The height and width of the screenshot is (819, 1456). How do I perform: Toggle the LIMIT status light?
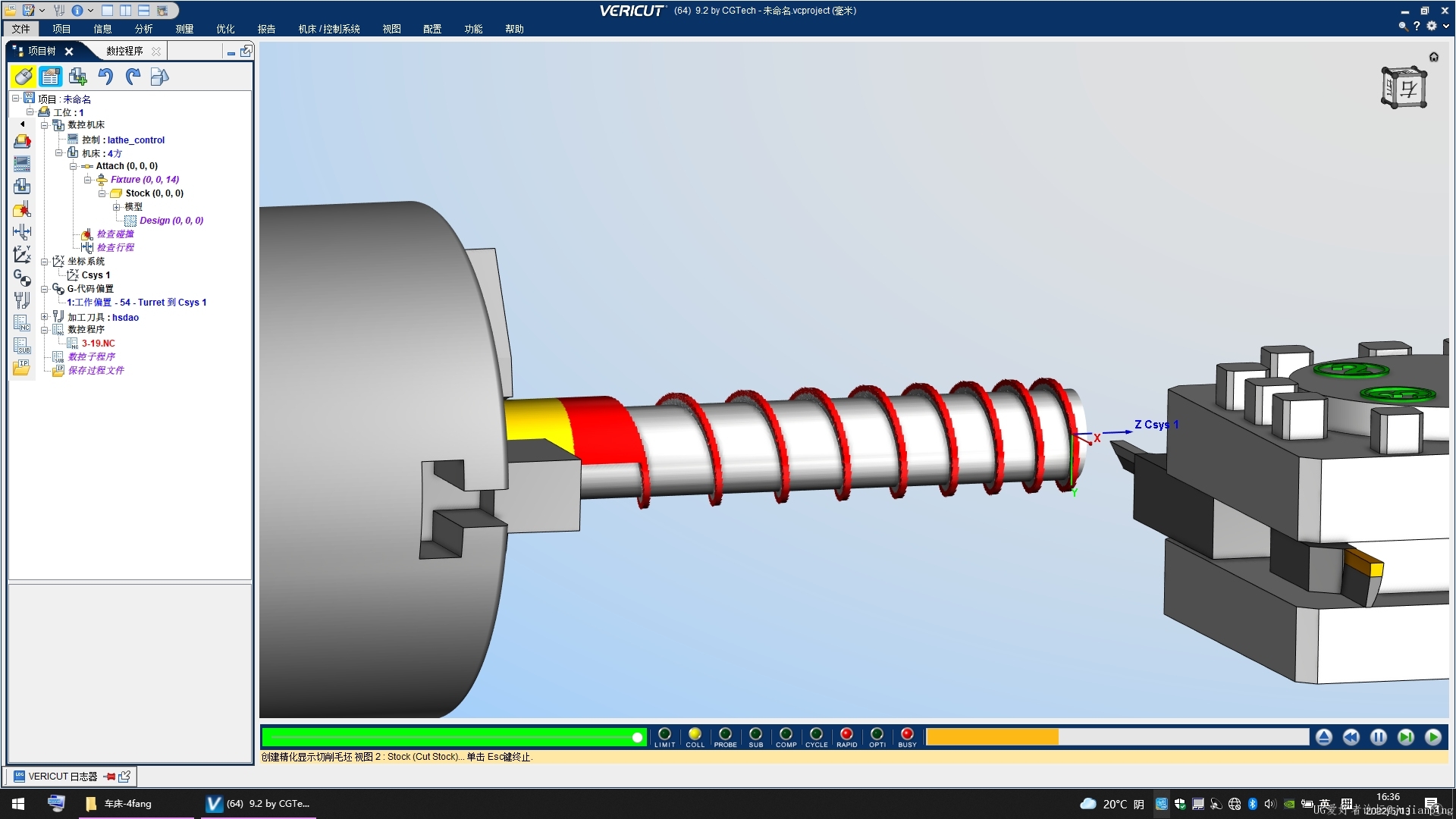tap(664, 734)
